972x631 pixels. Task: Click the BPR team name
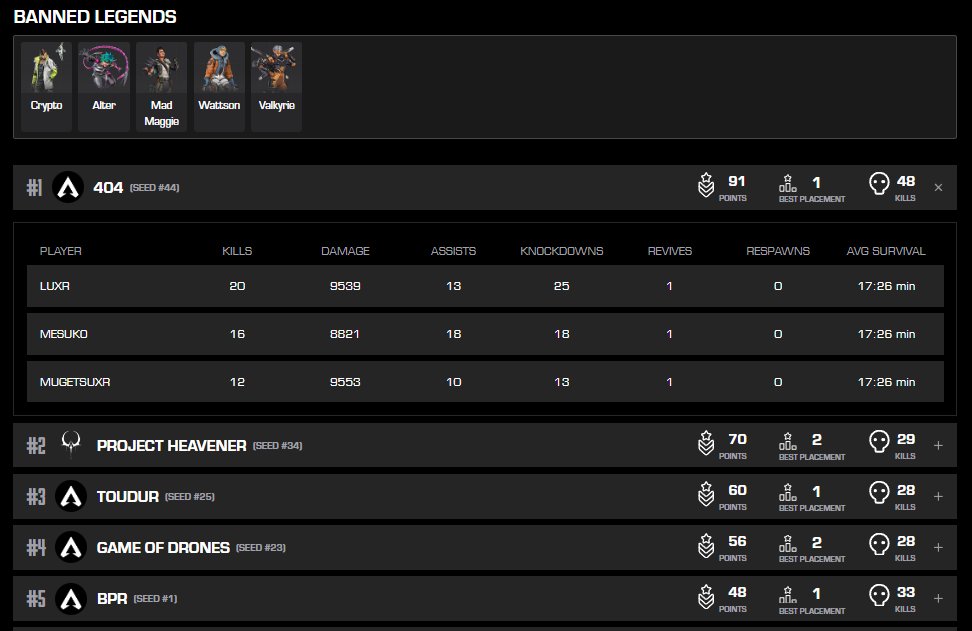[x=112, y=598]
